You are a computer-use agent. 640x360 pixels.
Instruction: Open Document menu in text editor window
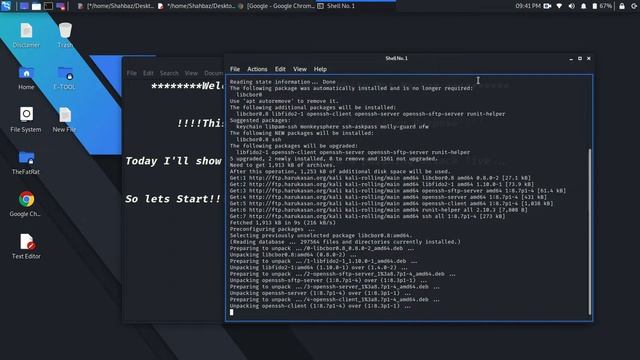click(x=213, y=73)
